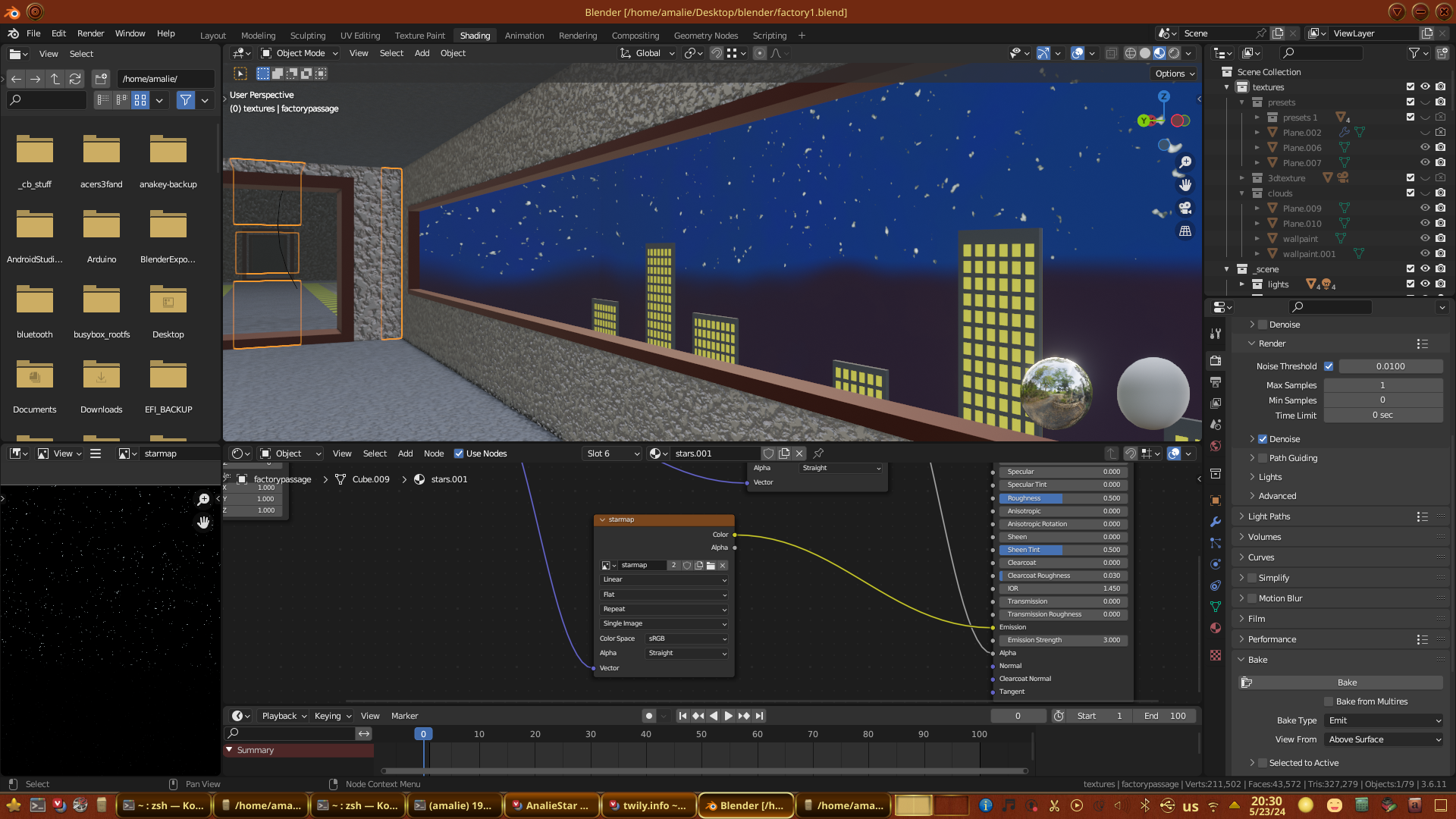Hide the clouds collection in outliner
Image resolution: width=1456 pixels, height=819 pixels.
(x=1425, y=193)
